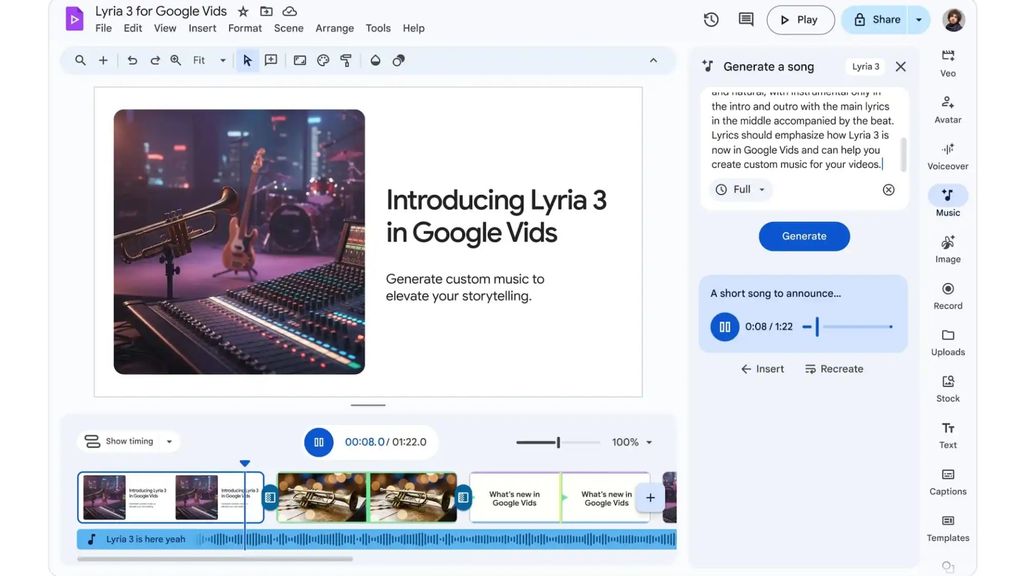Click Recreate to regenerate the song
The height and width of the screenshot is (576, 1024).
click(833, 369)
